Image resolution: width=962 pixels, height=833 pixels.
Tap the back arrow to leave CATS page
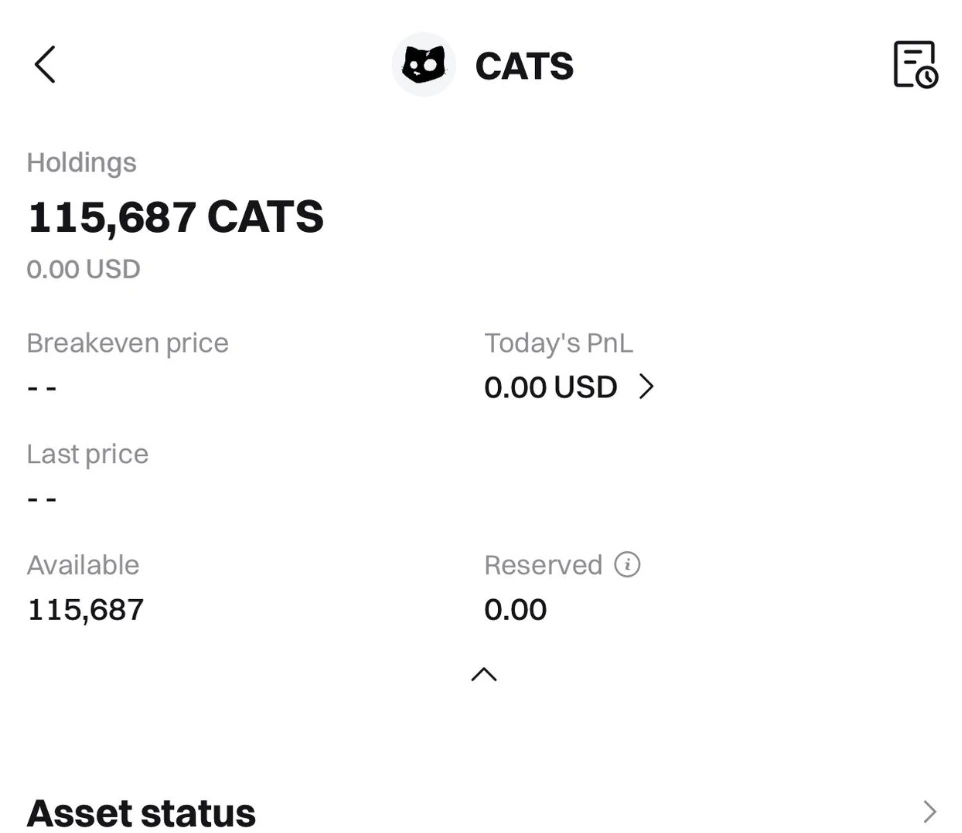tap(42, 64)
